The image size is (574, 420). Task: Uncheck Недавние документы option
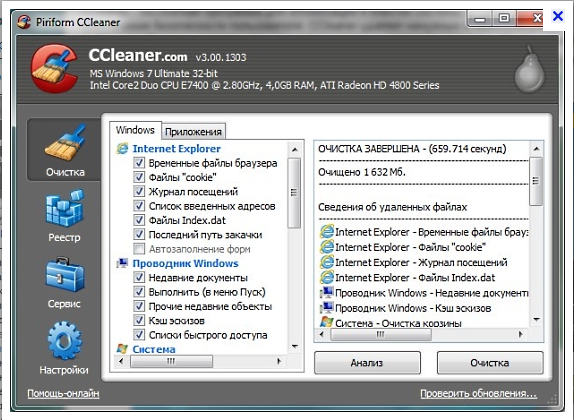coord(139,277)
